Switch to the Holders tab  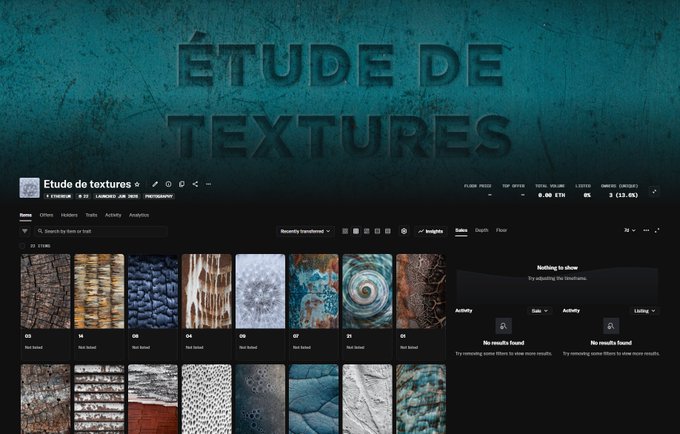point(69,215)
